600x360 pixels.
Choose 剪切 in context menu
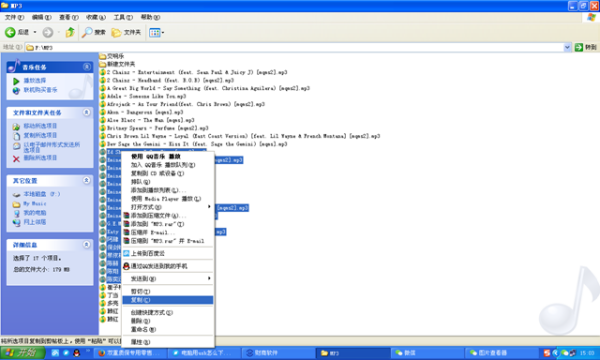pos(168,292)
